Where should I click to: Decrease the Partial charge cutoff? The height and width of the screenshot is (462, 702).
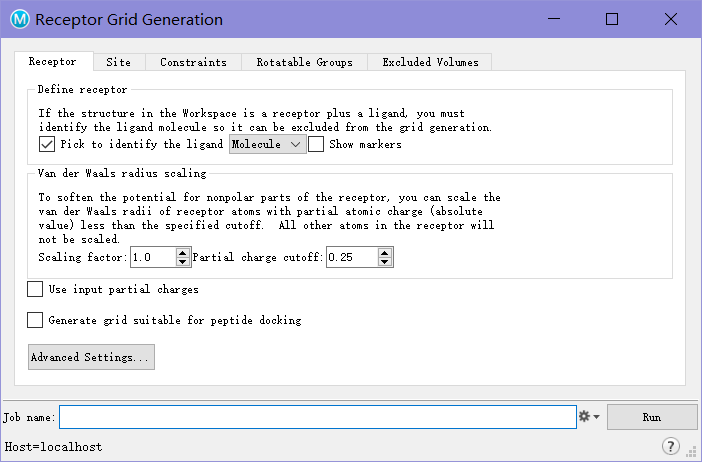click(x=385, y=261)
